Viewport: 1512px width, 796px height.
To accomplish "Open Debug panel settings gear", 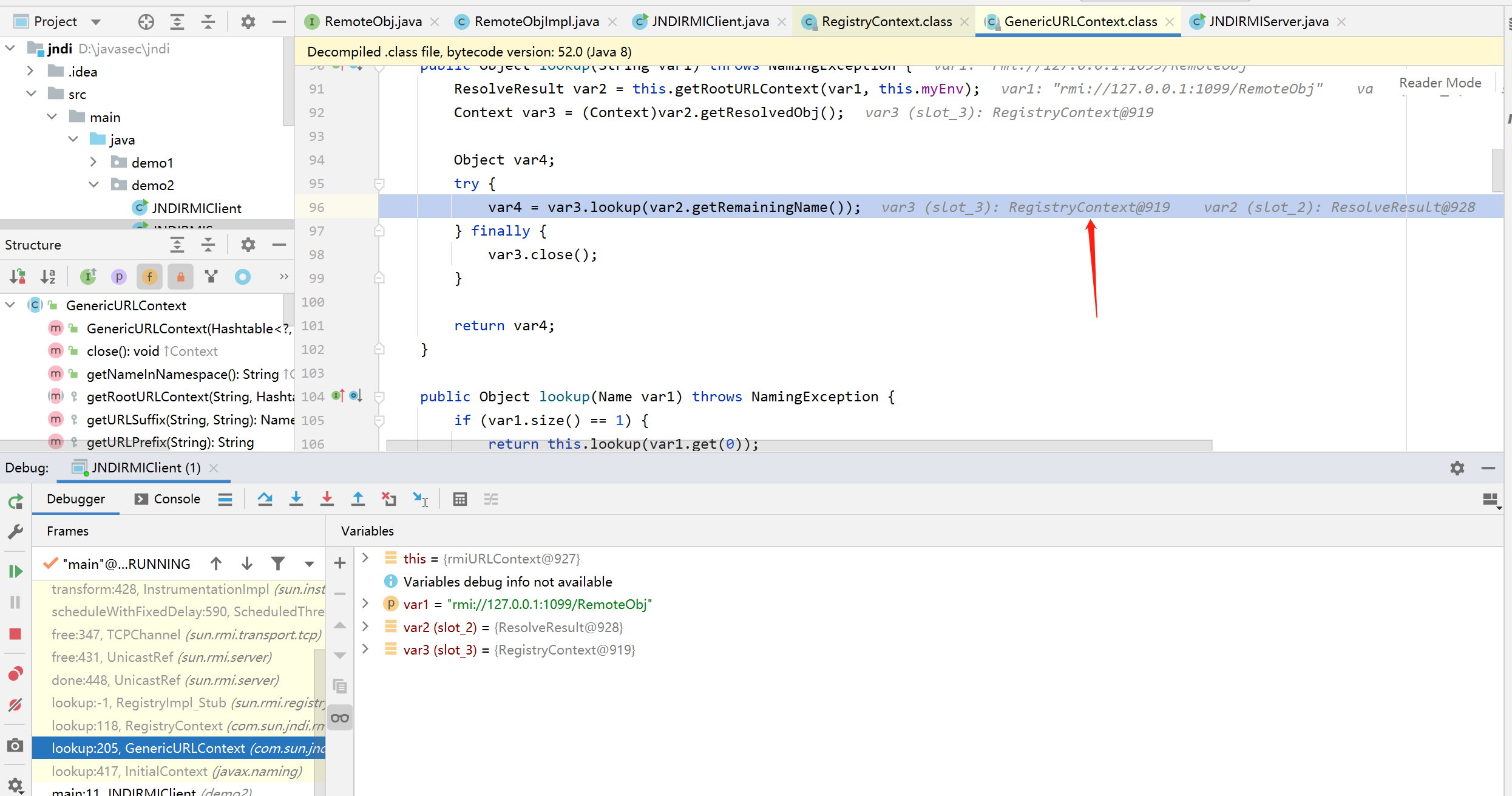I will tap(1457, 468).
